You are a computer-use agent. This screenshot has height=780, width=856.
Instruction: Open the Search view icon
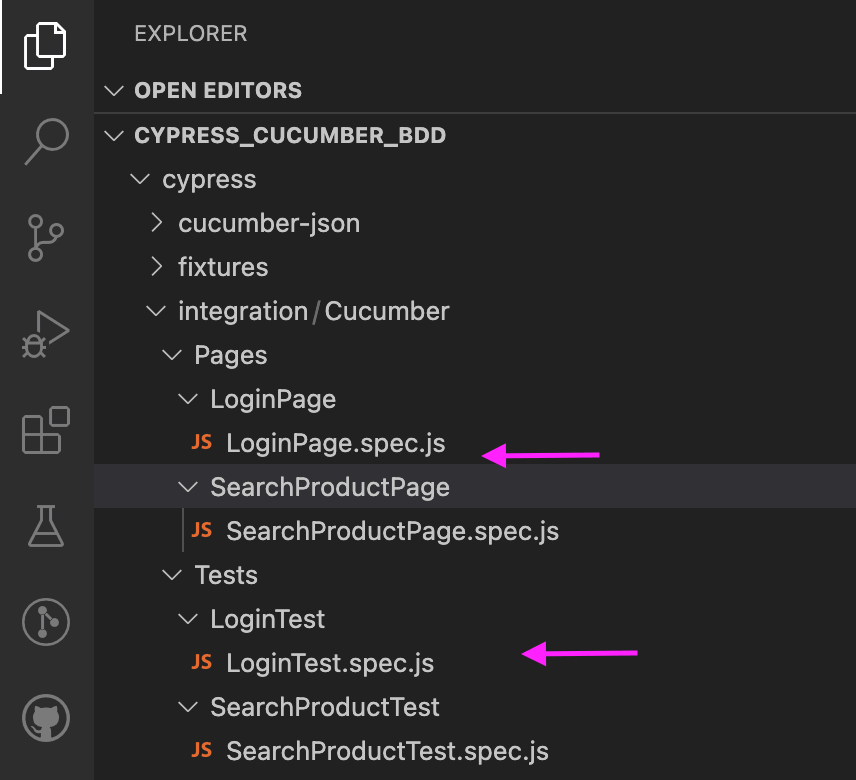[46, 140]
